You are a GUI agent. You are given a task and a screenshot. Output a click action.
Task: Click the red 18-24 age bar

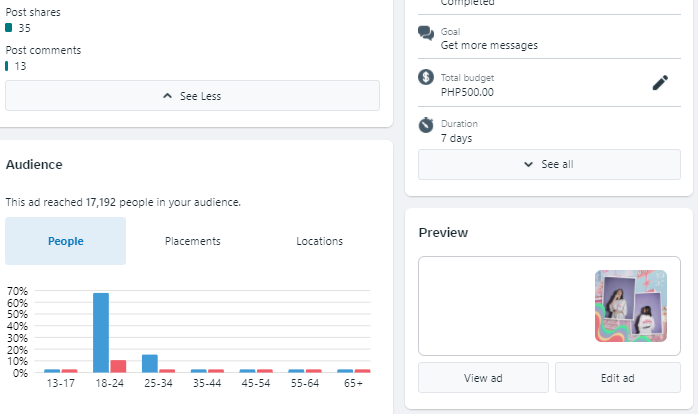(x=118, y=366)
